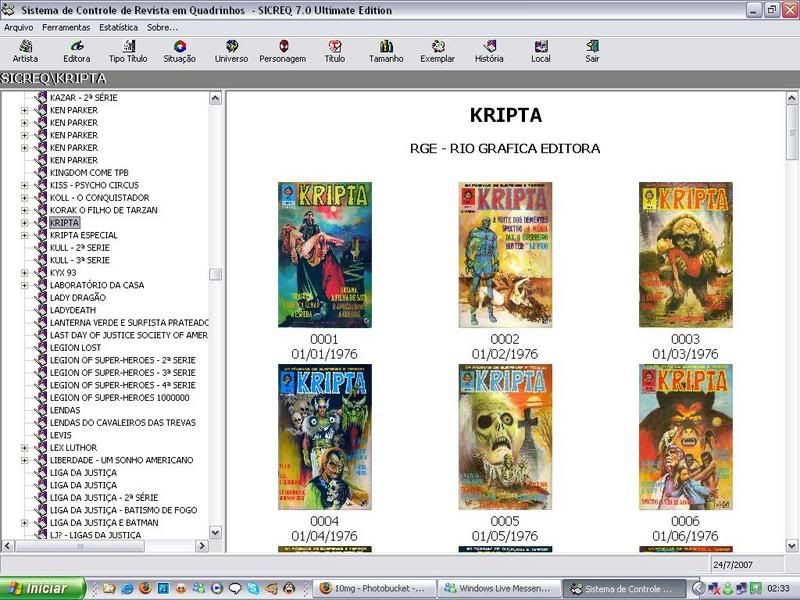
Task: Select KINGDOM COME TPB in the tree
Action: pos(89,172)
